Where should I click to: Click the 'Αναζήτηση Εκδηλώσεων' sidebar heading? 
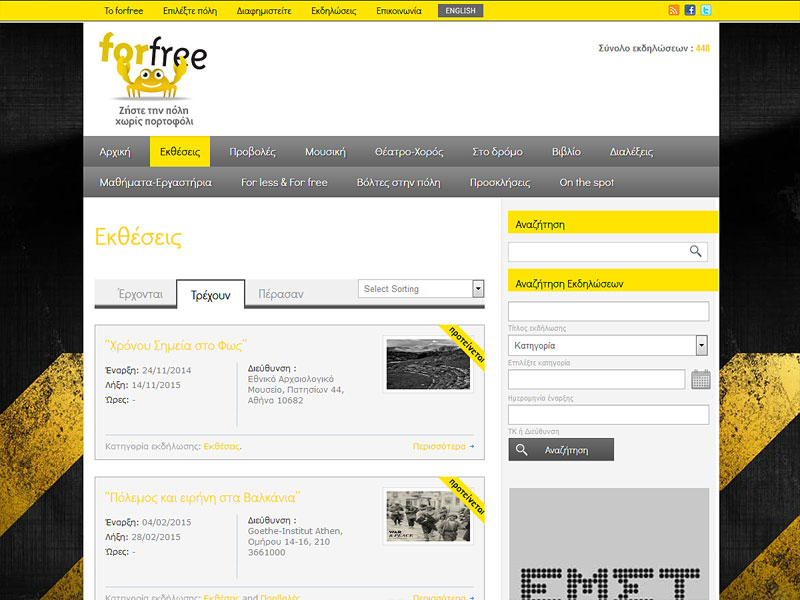569,284
